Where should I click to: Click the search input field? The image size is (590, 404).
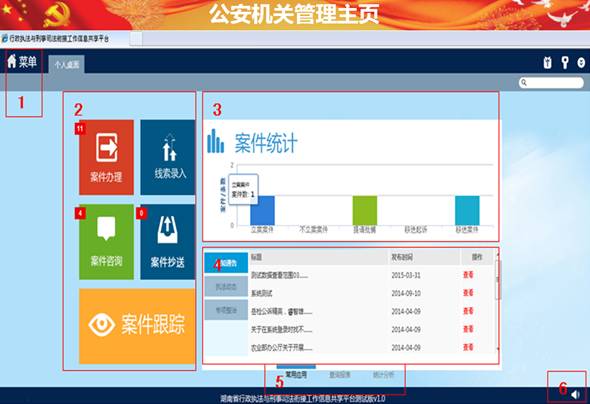click(x=551, y=82)
